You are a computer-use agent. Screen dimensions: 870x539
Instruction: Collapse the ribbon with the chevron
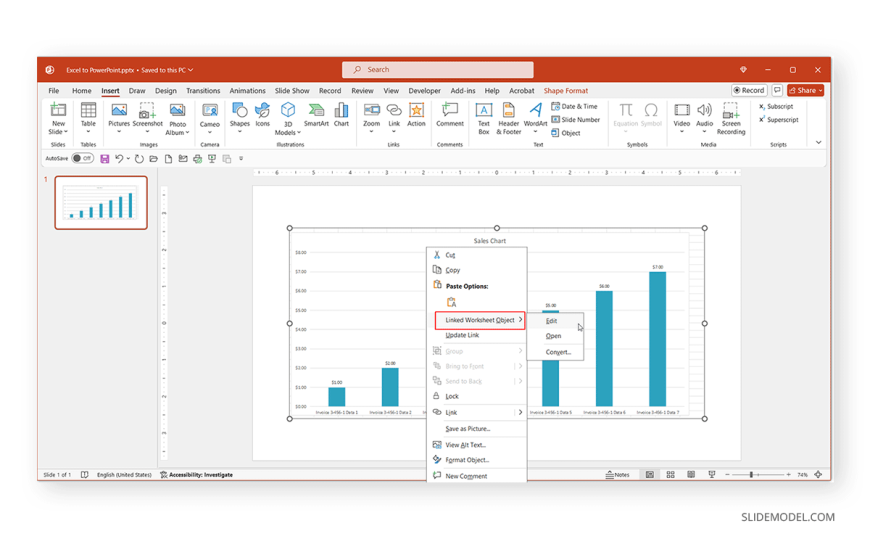(818, 143)
